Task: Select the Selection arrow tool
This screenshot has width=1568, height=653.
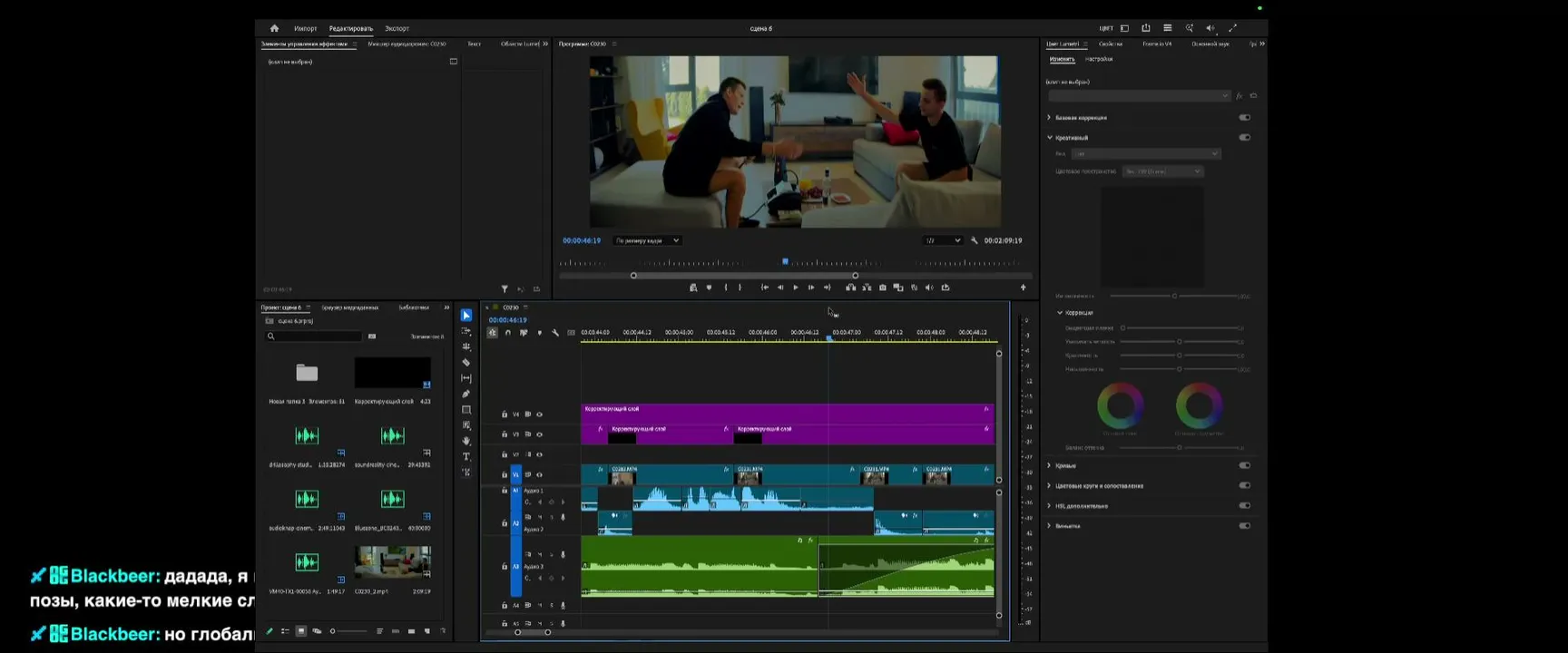Action: click(466, 316)
